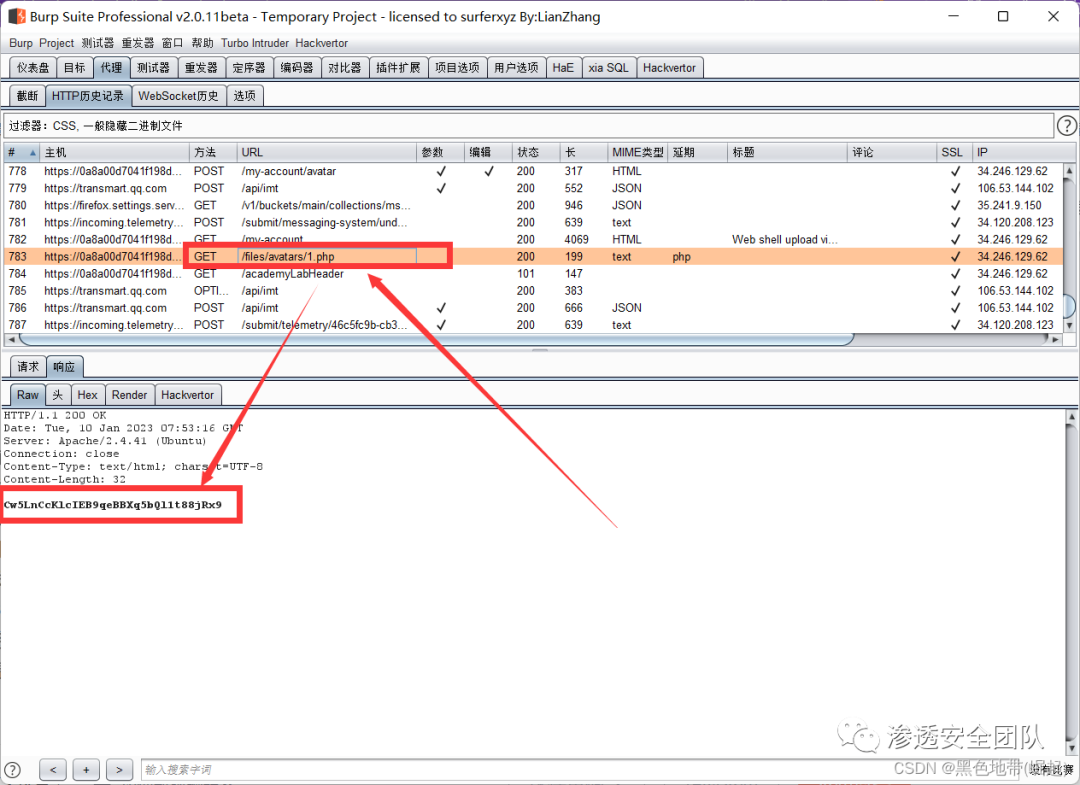Open the WebSocket历史 sub-tab
Viewport: 1080px width, 785px height.
tap(178, 96)
